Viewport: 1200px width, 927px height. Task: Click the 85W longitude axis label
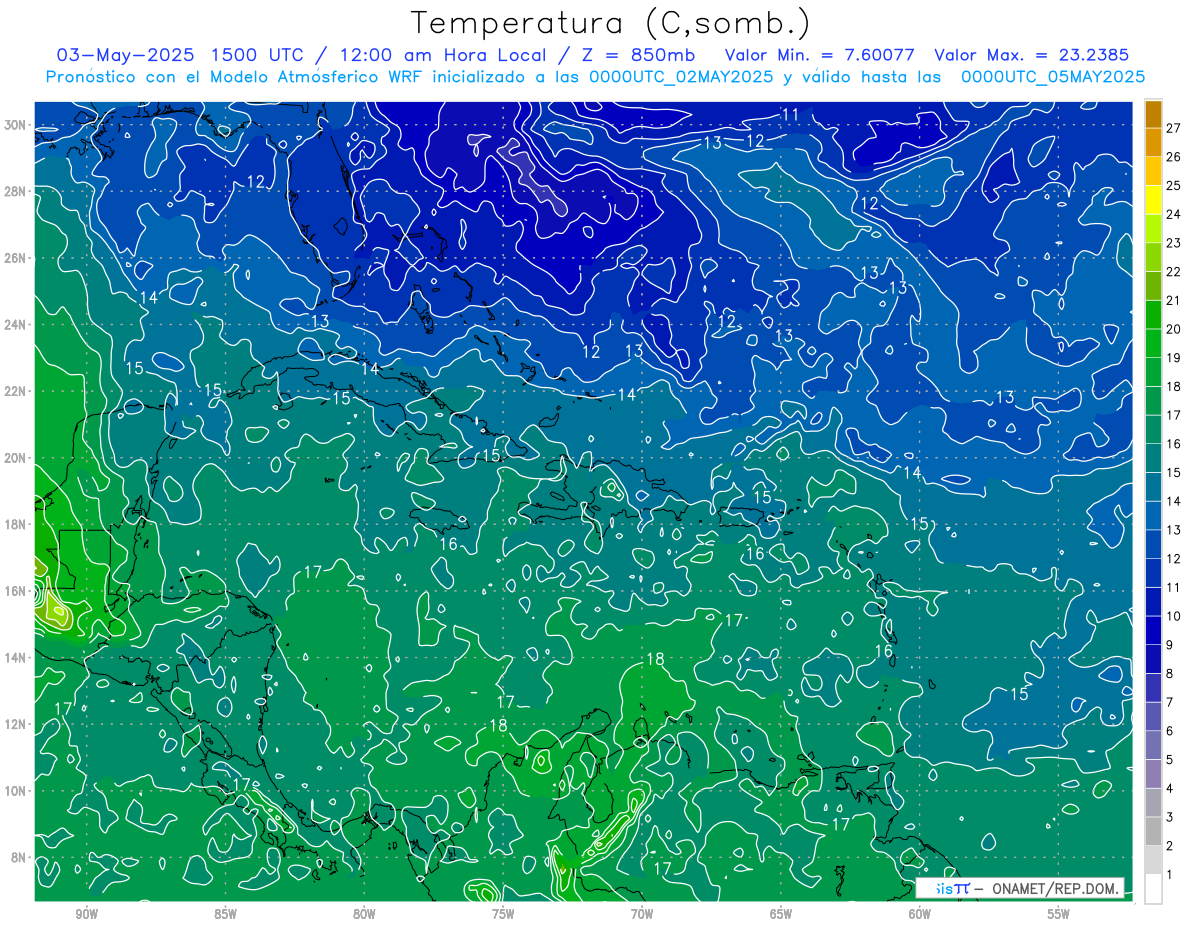coord(225,914)
